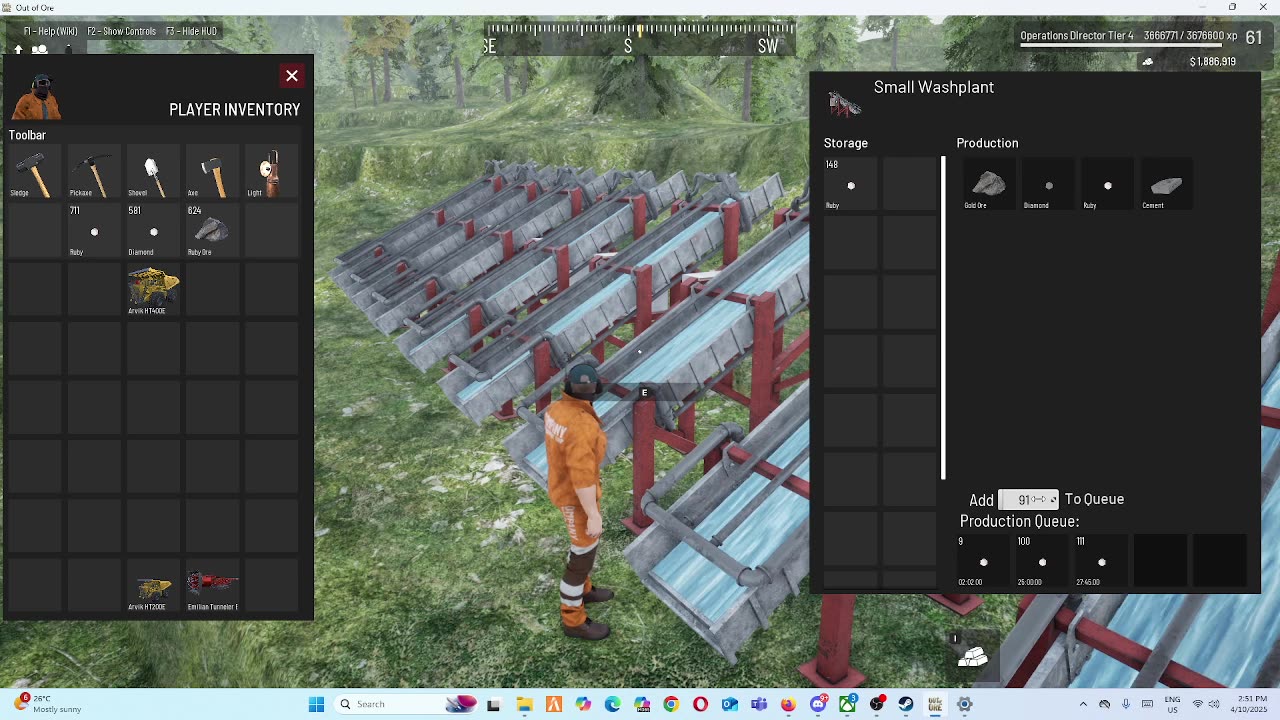Select the queued item with 02:02:00 timer
Screen dimensions: 1280x720
[x=983, y=561]
